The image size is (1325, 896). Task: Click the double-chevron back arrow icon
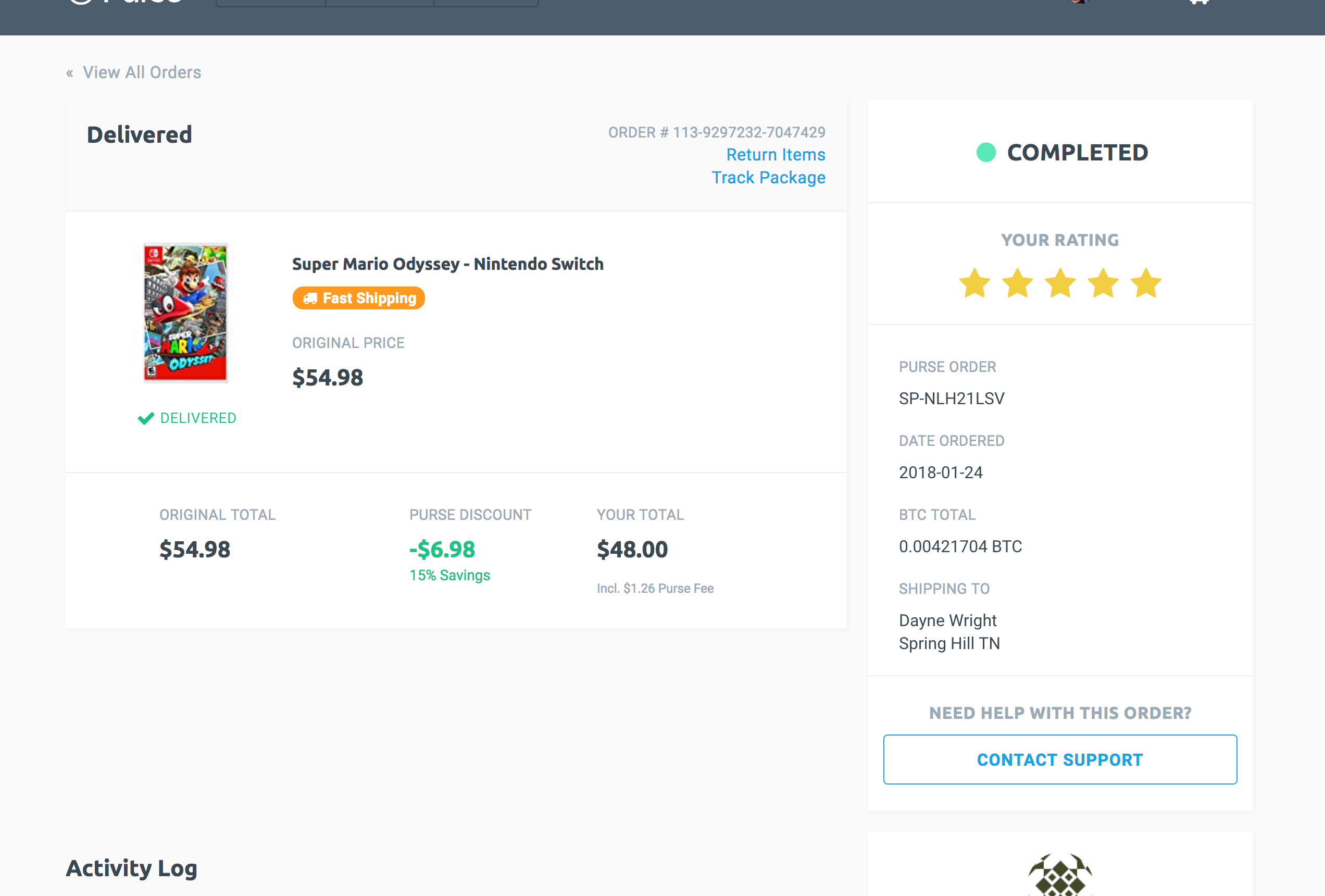[x=70, y=73]
